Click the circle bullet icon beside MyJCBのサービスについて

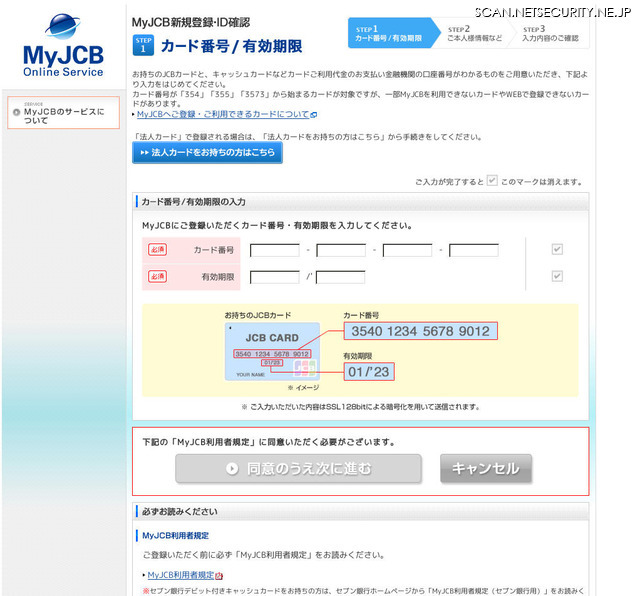point(17,112)
